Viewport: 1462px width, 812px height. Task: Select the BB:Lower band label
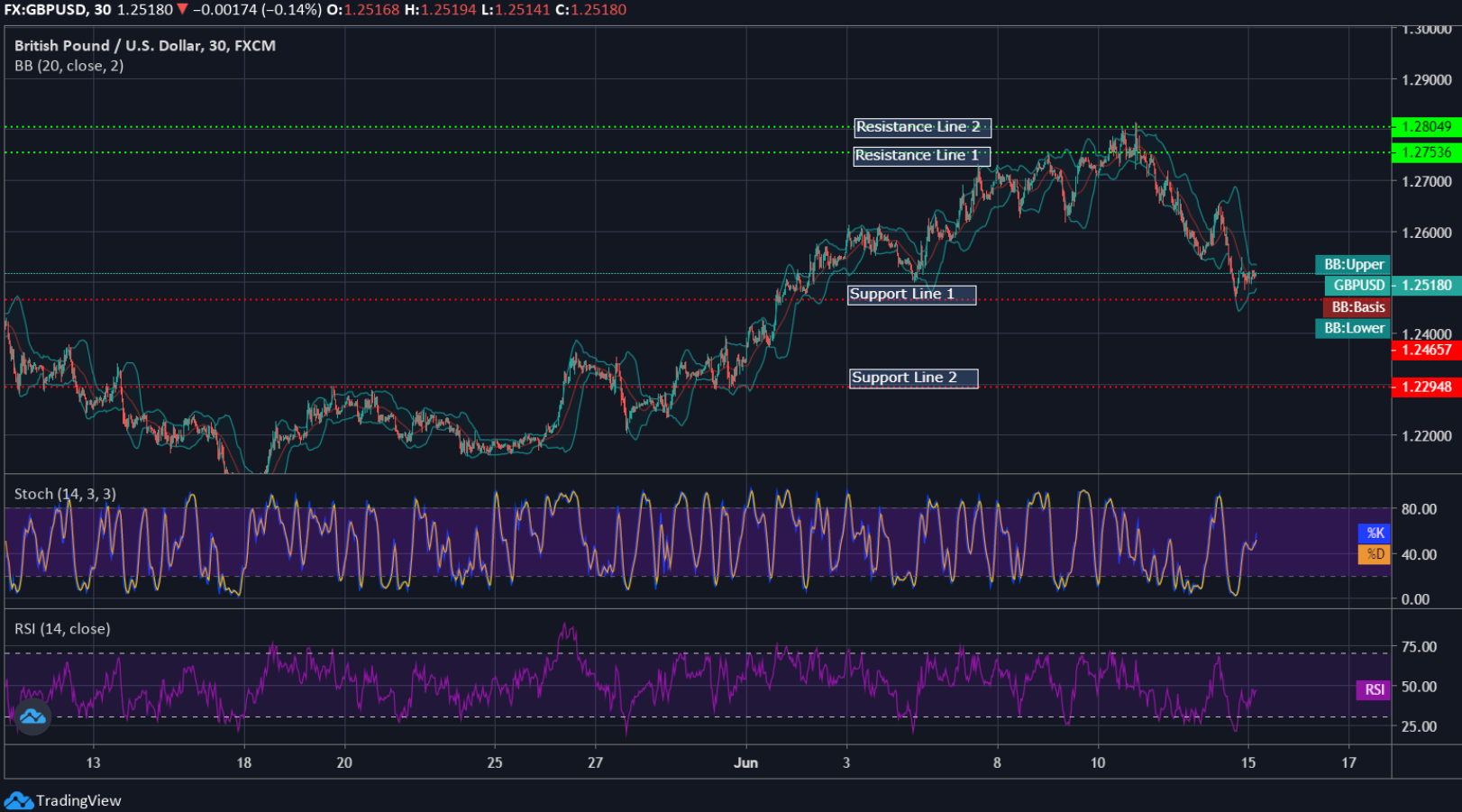[1353, 328]
